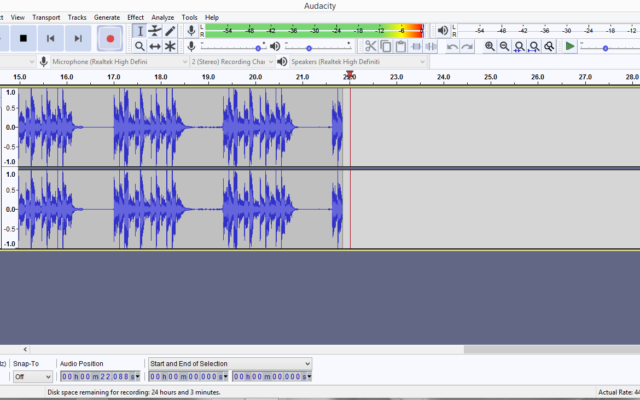Click the red Record button
Screen dimensions: 640x400
click(110, 38)
